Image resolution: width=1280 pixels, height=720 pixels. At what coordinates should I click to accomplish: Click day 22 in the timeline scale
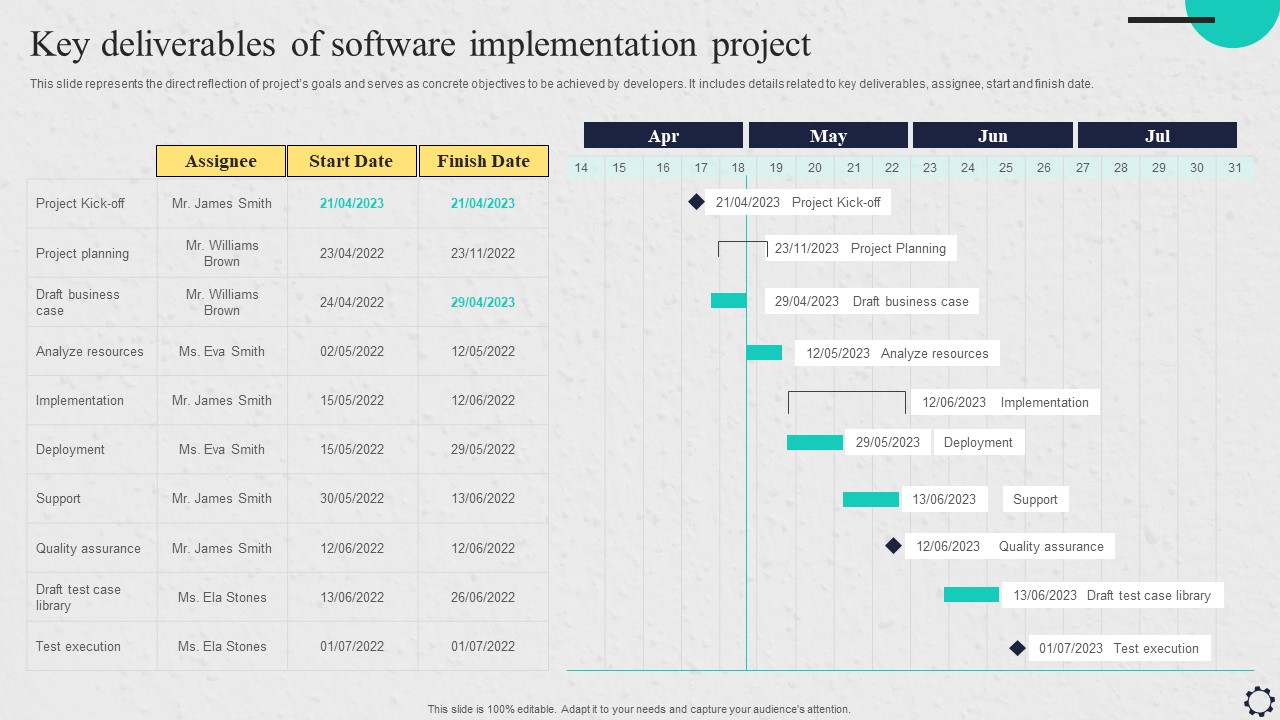892,168
